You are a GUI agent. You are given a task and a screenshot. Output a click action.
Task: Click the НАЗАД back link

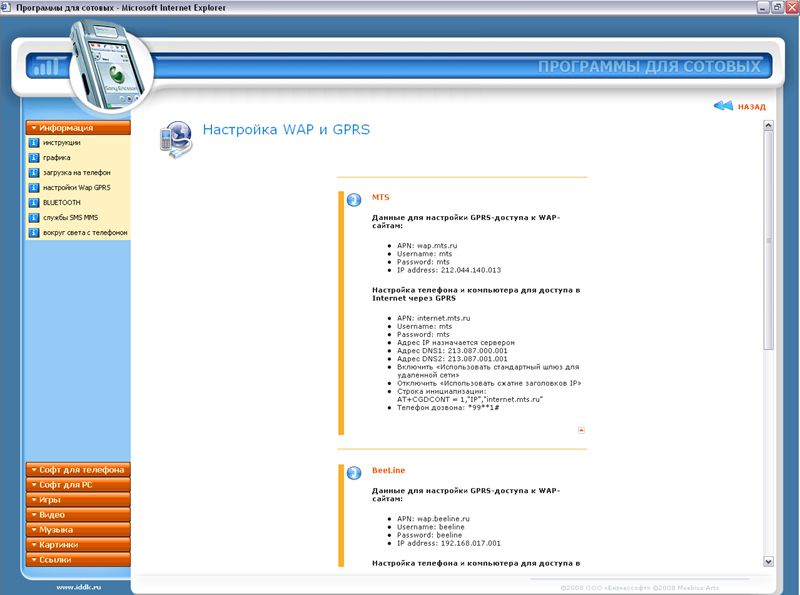pos(751,107)
